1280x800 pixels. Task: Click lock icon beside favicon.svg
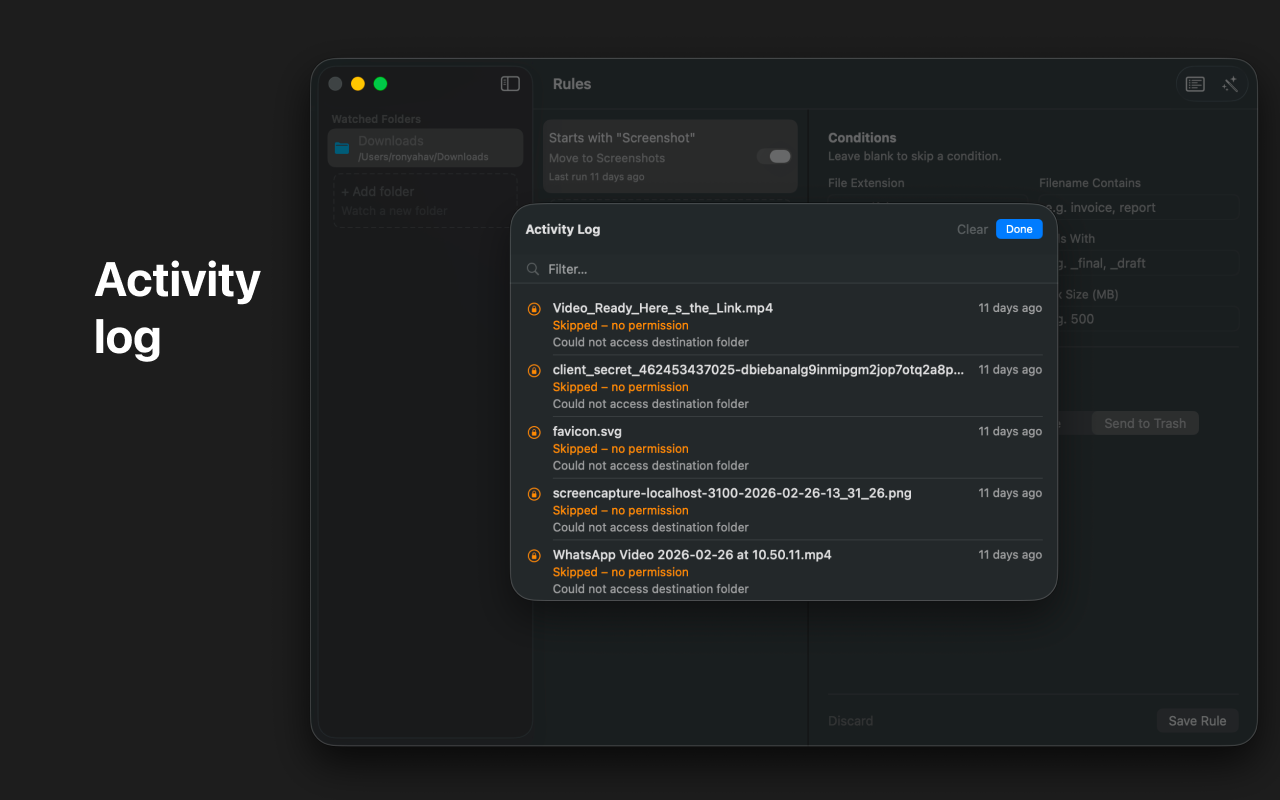pyautogui.click(x=534, y=432)
